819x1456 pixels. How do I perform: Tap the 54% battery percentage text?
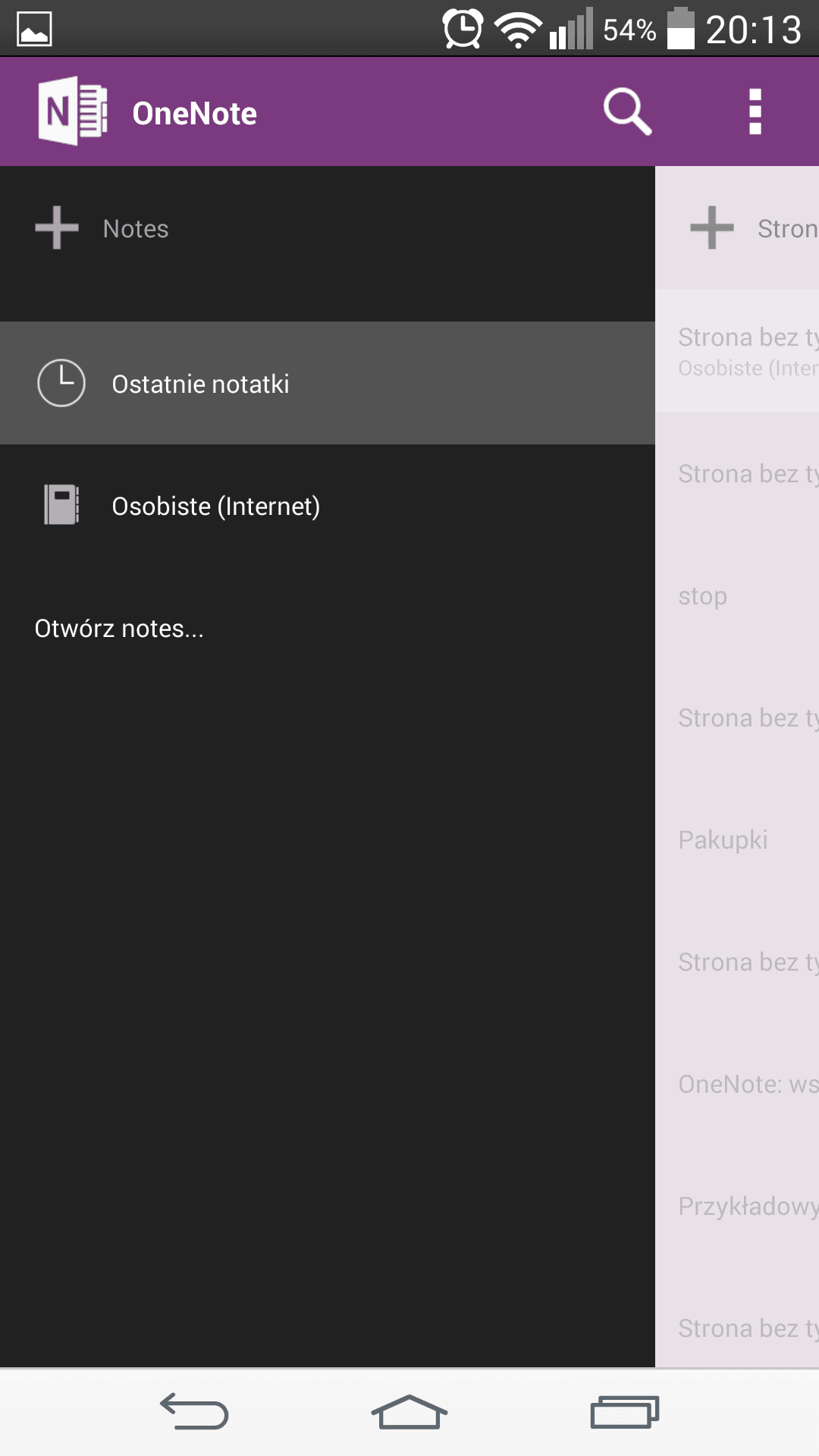point(629,30)
